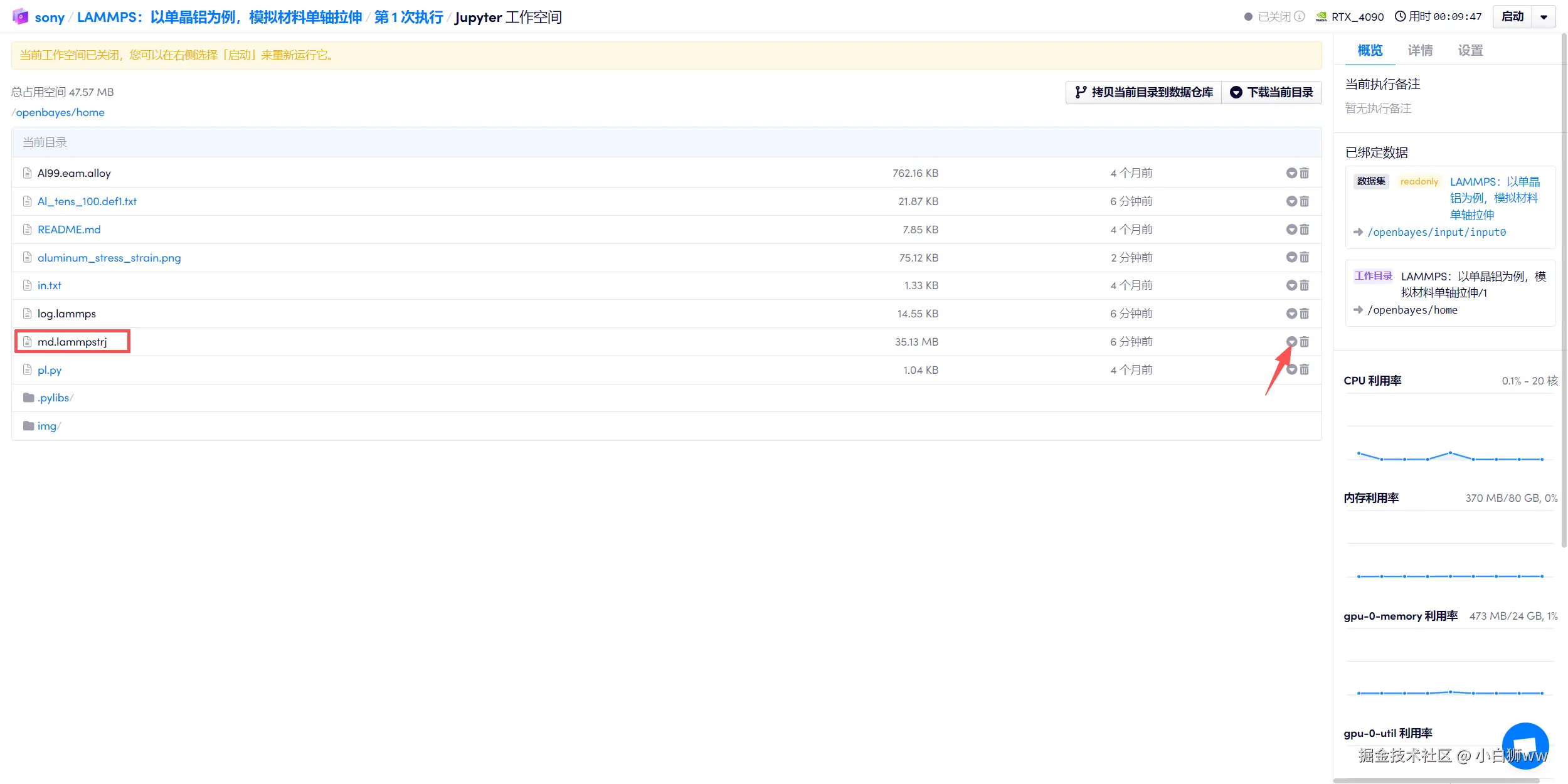Download aluminum_stress_strain.png via its icon
1568x784 pixels.
(1291, 257)
